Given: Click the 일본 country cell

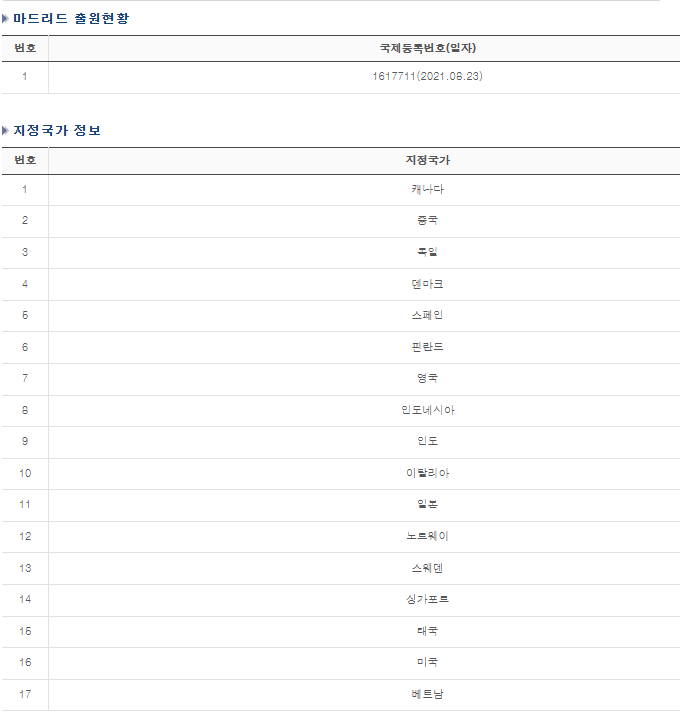Looking at the screenshot, I should (x=427, y=504).
